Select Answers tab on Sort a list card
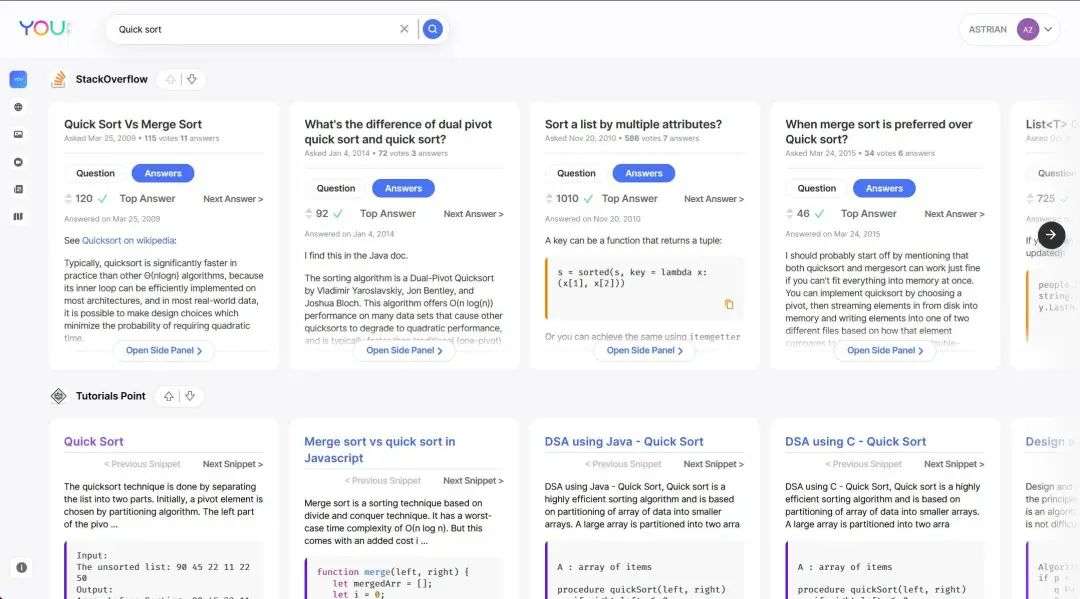 pos(644,174)
